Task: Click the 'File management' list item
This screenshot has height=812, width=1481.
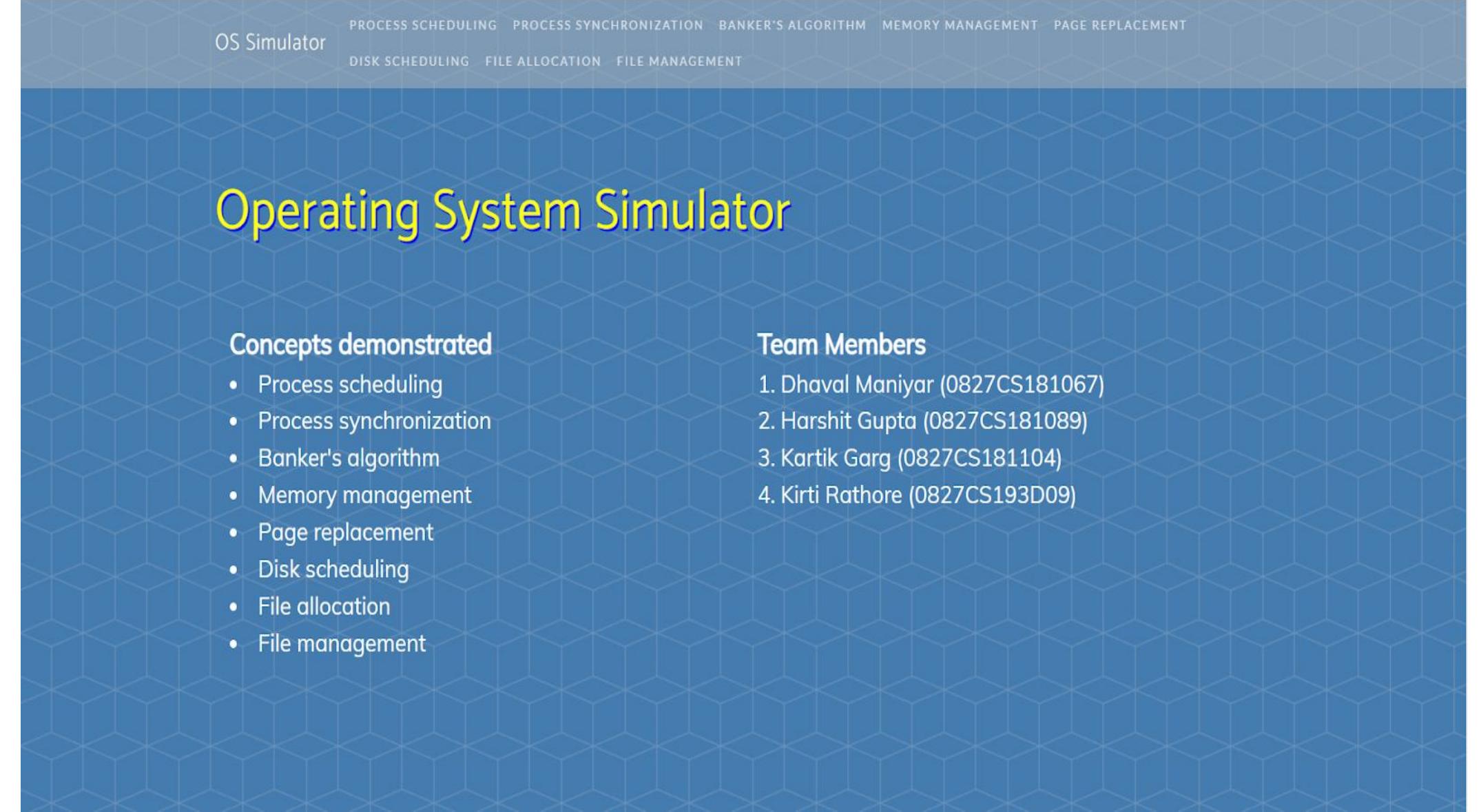Action: coord(342,644)
